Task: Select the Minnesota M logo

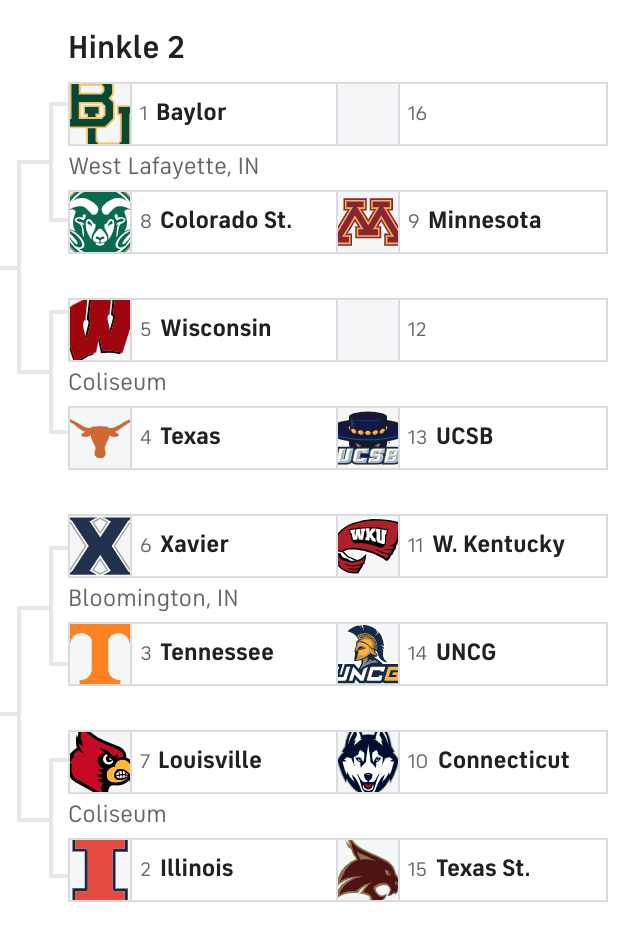Action: pyautogui.click(x=368, y=222)
